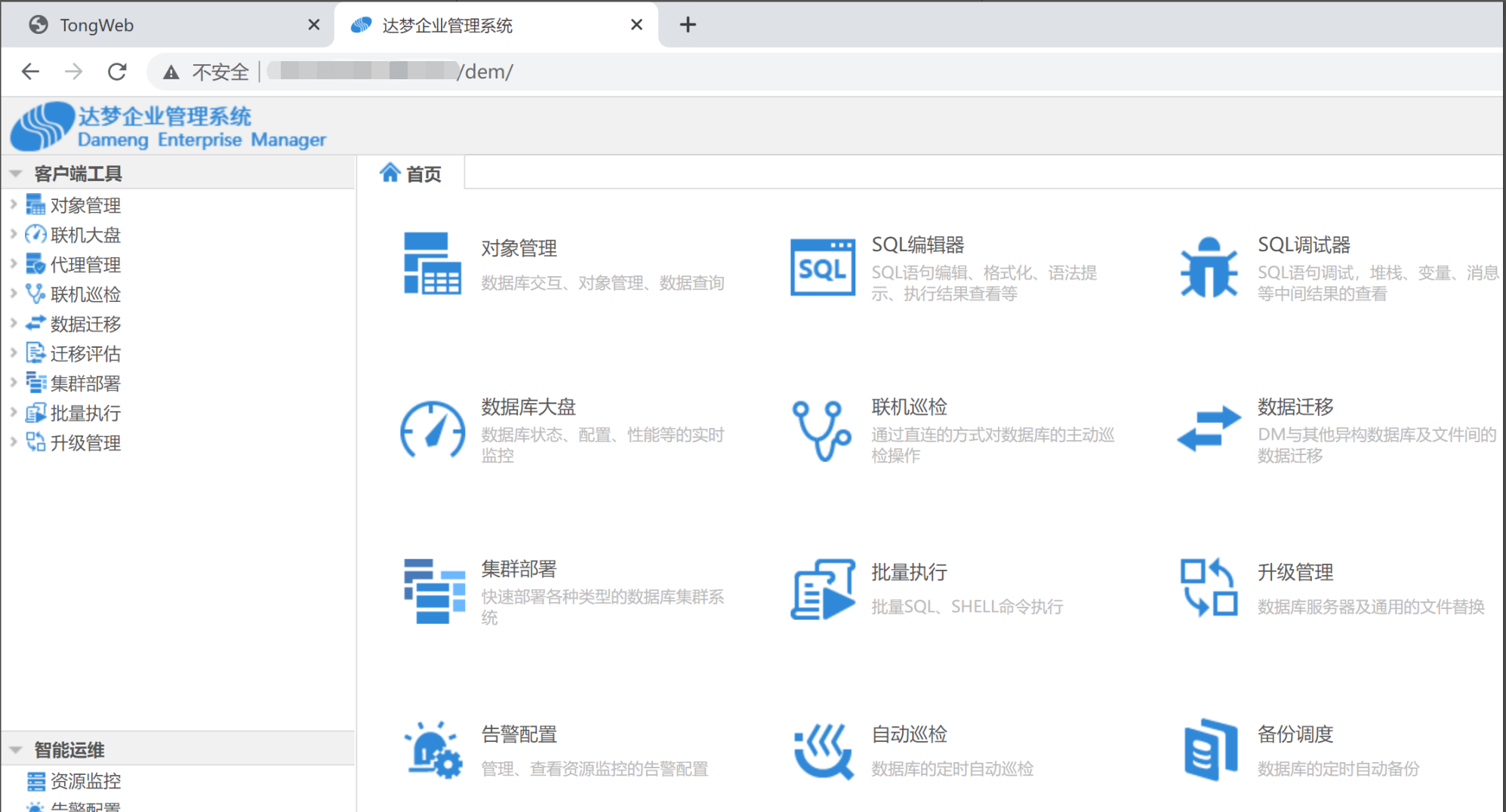Open 备份调度 title link
This screenshot has height=812, width=1506.
pos(1295,734)
